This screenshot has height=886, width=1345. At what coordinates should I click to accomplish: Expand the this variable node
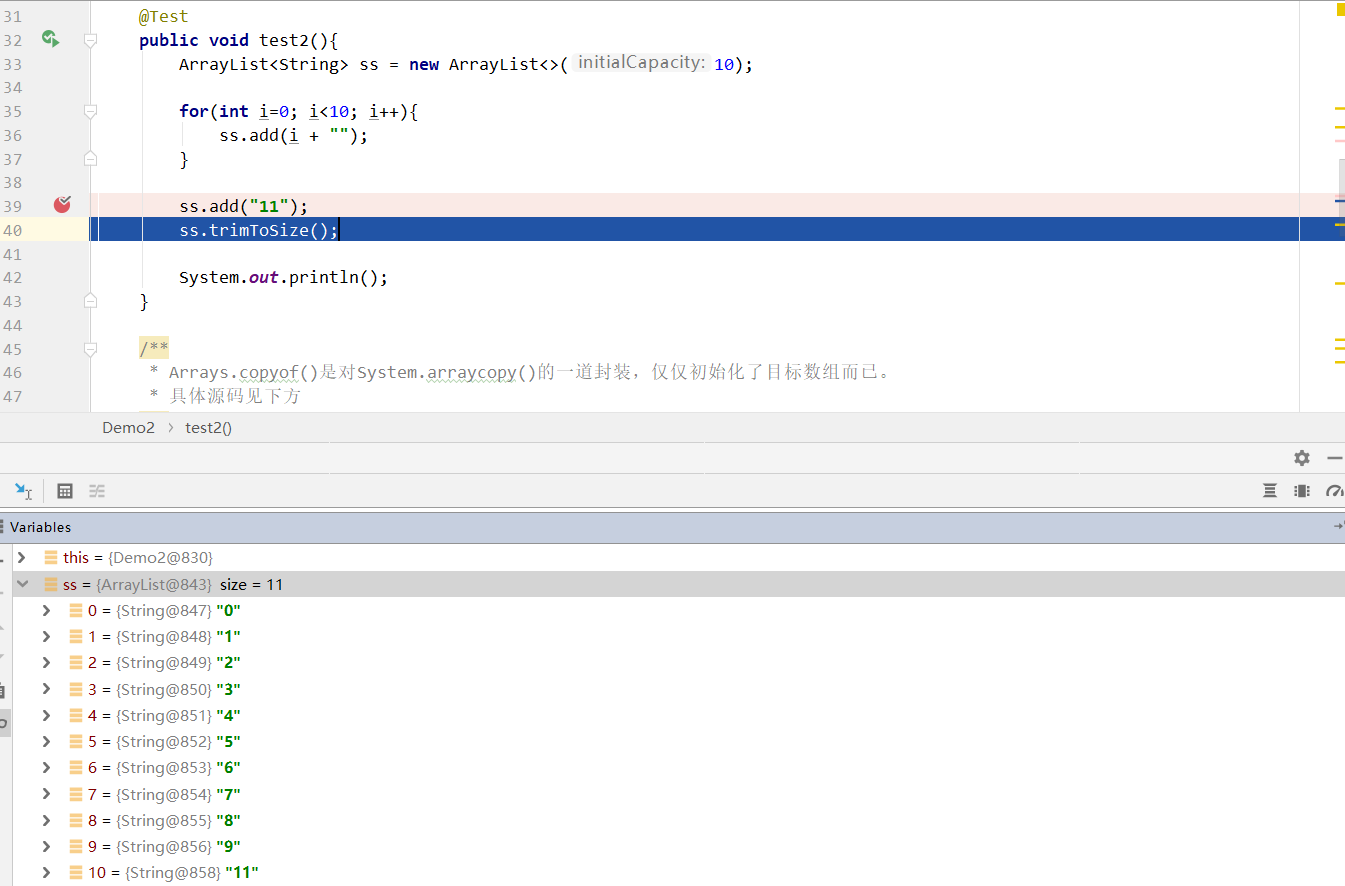click(22, 557)
